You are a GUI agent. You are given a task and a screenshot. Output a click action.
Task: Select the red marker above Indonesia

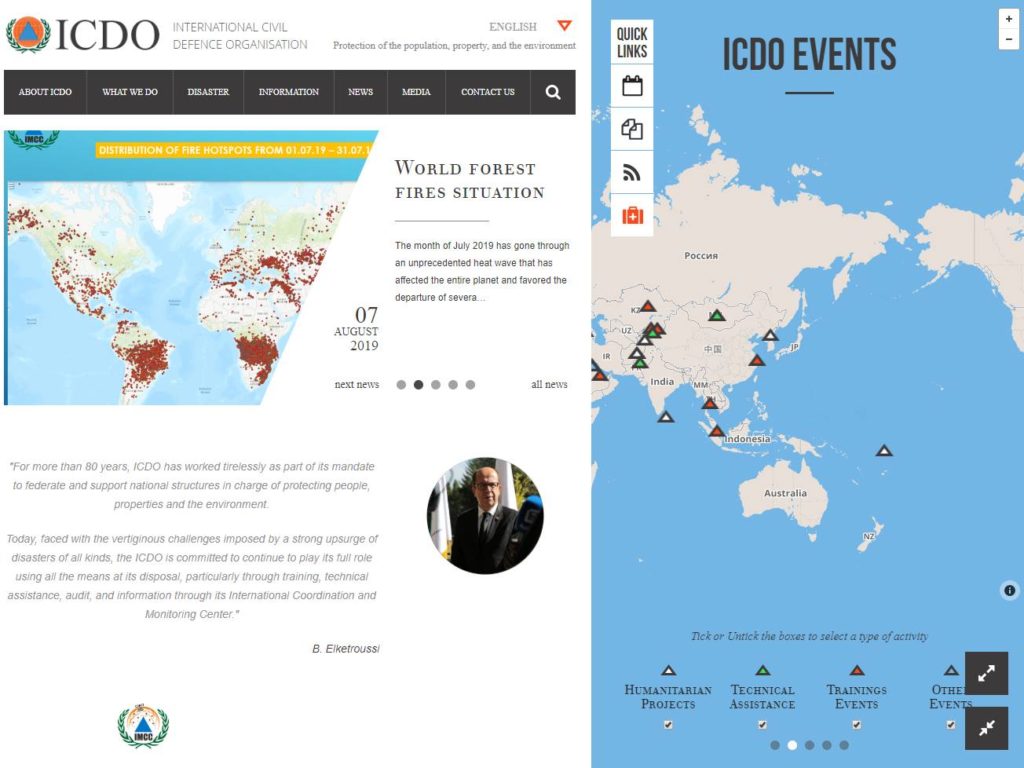[x=716, y=431]
